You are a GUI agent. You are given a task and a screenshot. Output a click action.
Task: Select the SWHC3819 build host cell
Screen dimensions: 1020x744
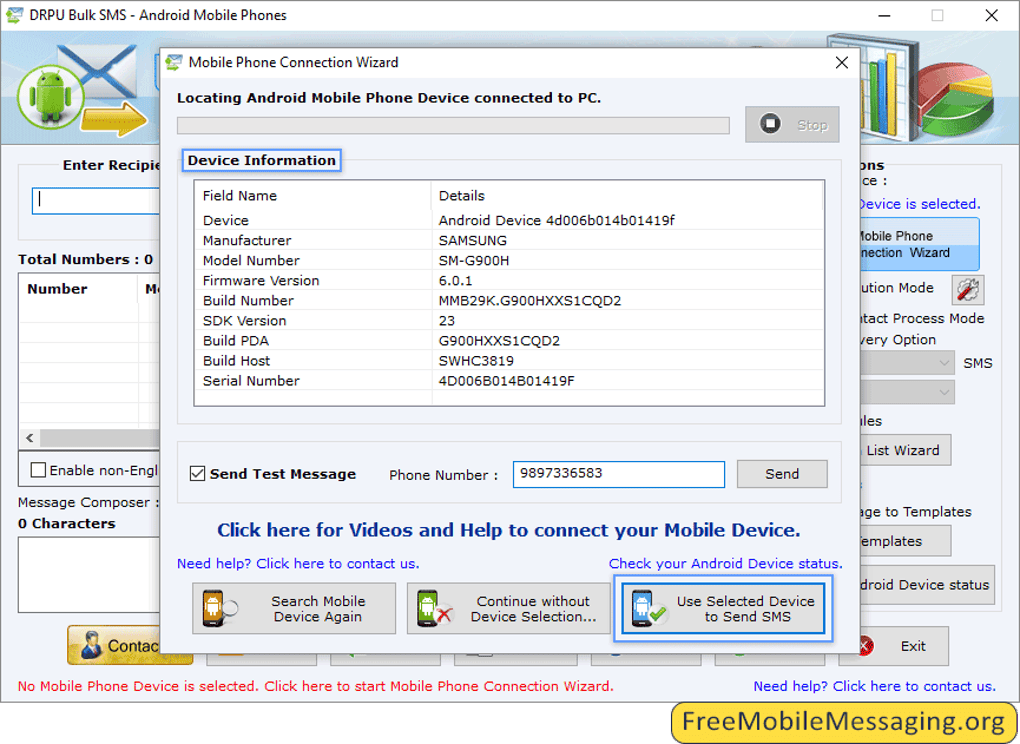click(x=476, y=361)
